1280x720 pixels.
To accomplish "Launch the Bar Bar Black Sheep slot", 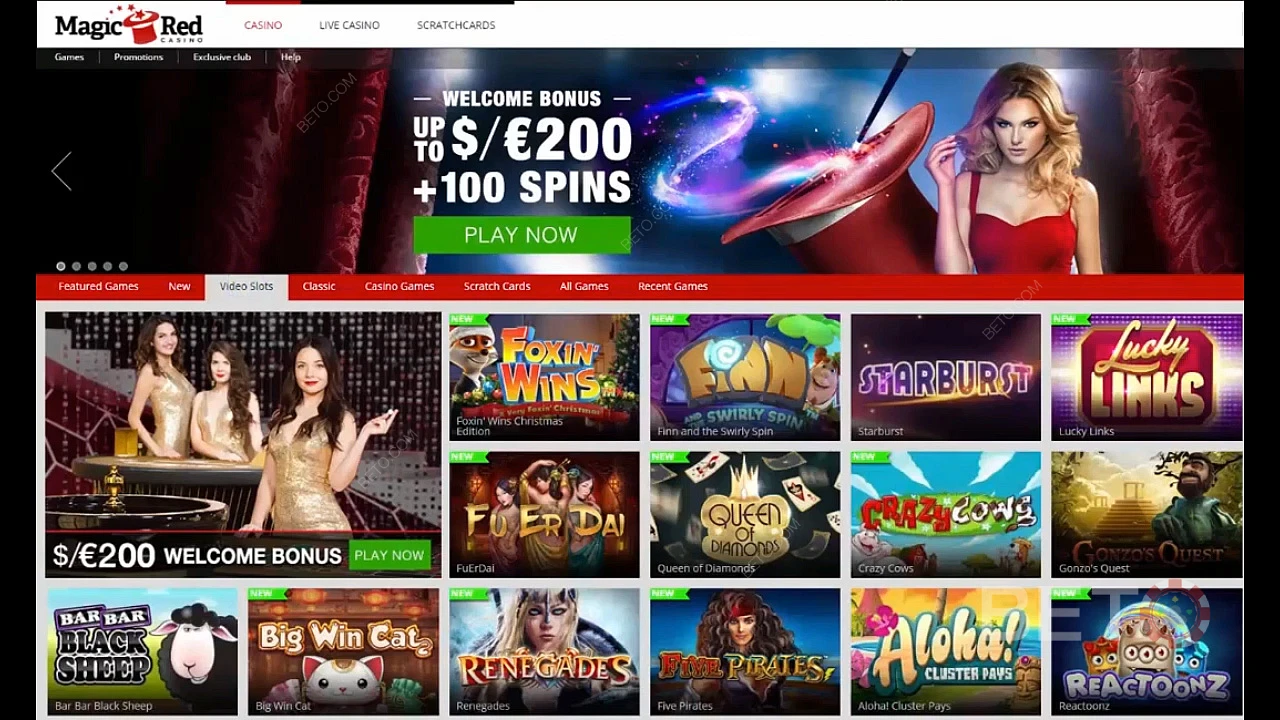I will pos(142,651).
